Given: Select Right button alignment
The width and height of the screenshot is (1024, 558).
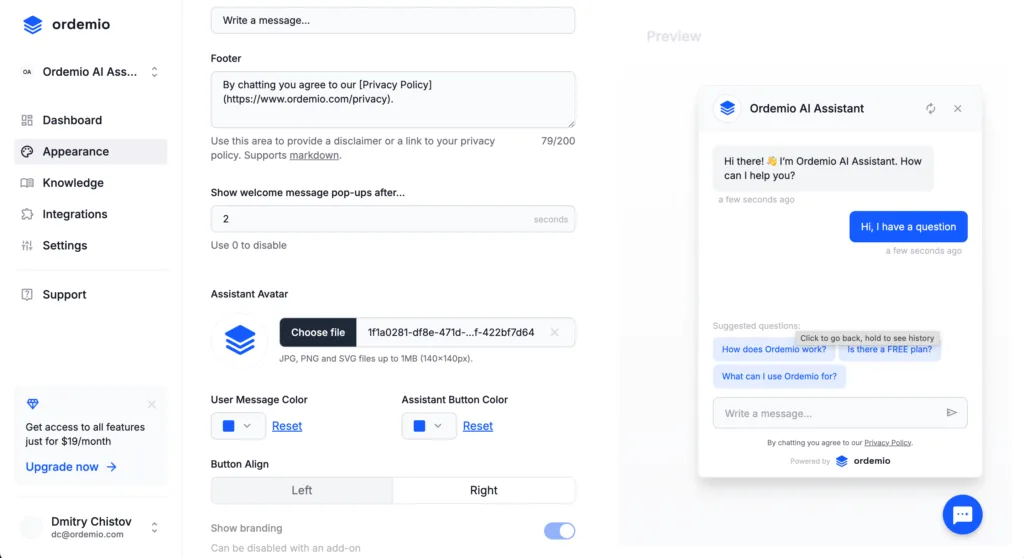Looking at the screenshot, I should (484, 490).
